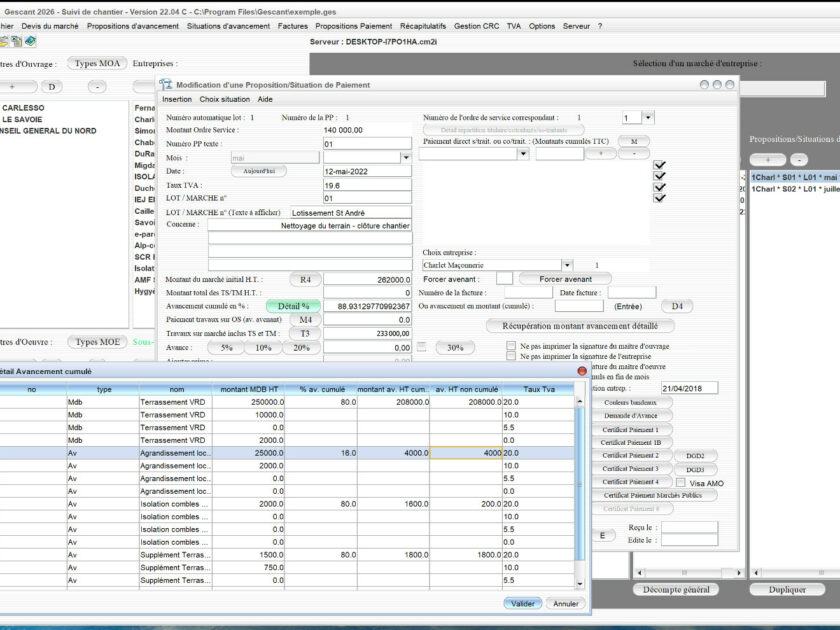Click the T3 button
The image size is (840, 630).
[305, 333]
